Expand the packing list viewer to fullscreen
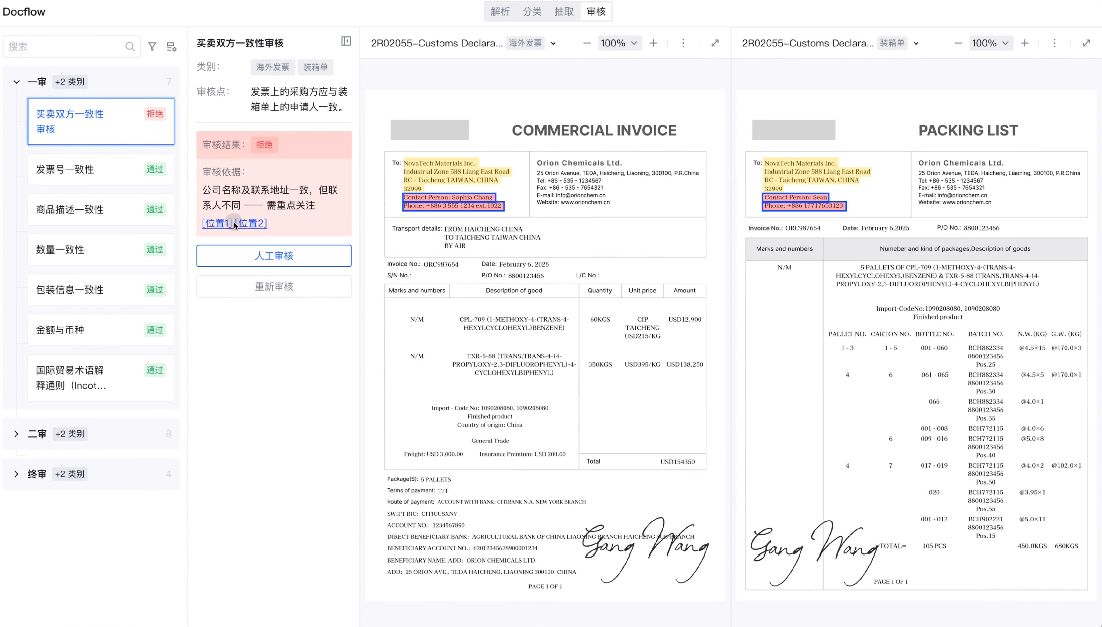Screen dimensions: 1102x627 [1086, 43]
